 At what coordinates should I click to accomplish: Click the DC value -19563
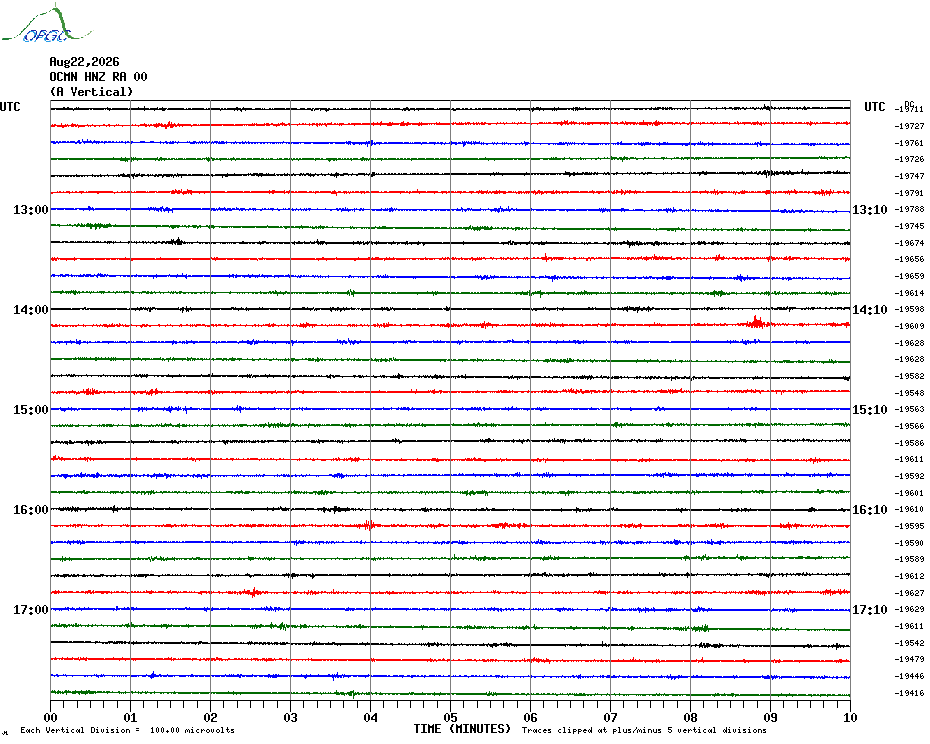(x=909, y=409)
